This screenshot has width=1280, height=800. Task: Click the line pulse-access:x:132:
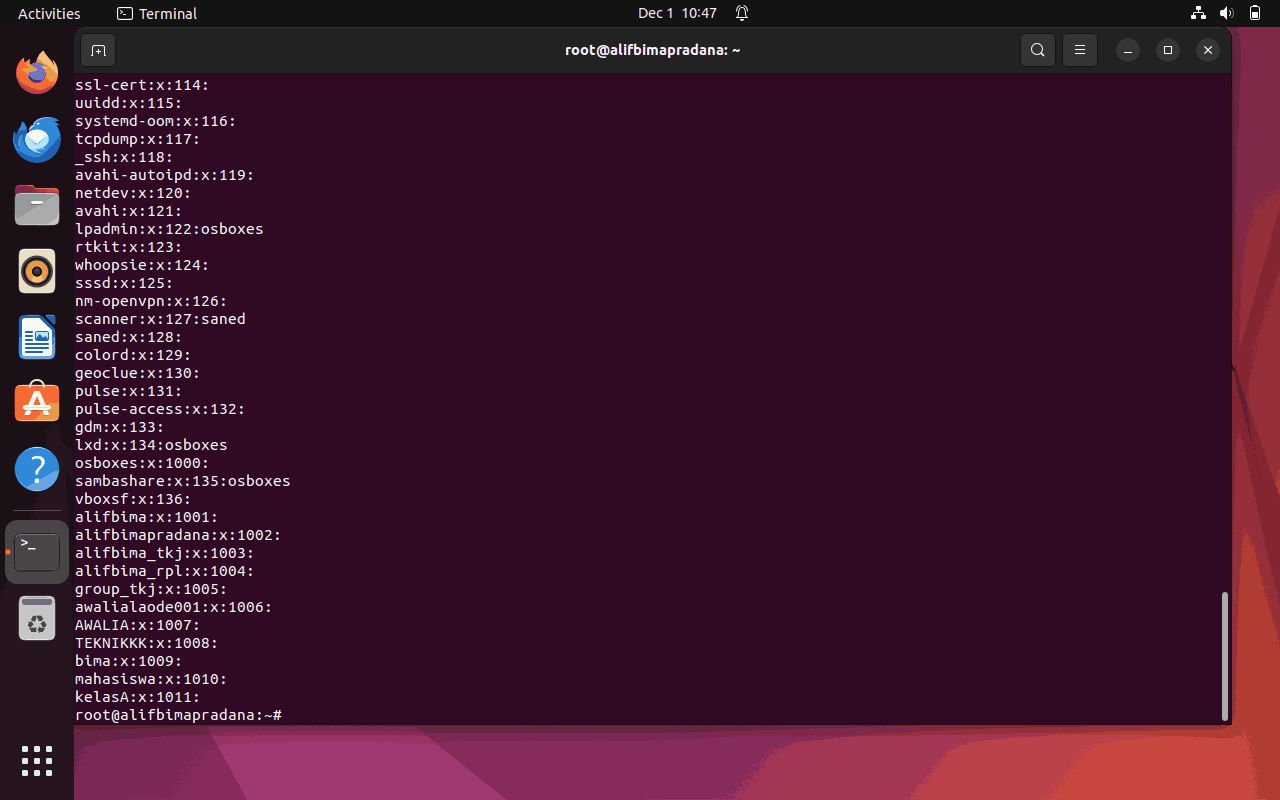160,409
